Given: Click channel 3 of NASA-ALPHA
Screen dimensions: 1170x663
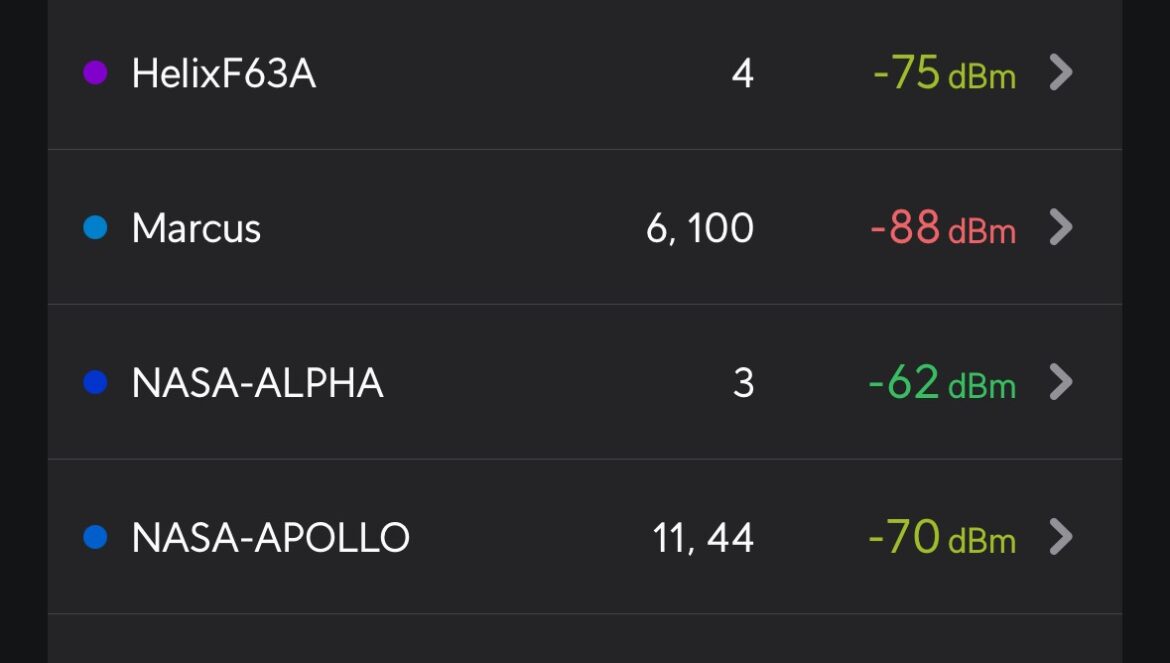Looking at the screenshot, I should point(743,383).
